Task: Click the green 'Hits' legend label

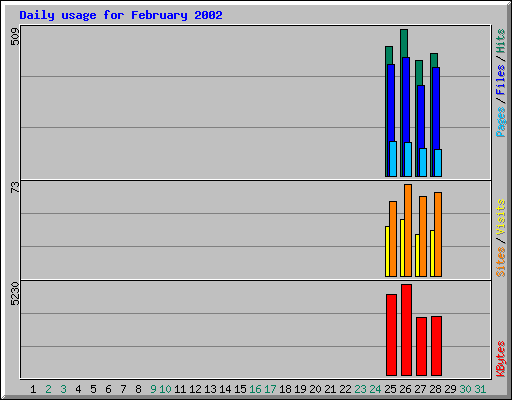Action: click(501, 41)
